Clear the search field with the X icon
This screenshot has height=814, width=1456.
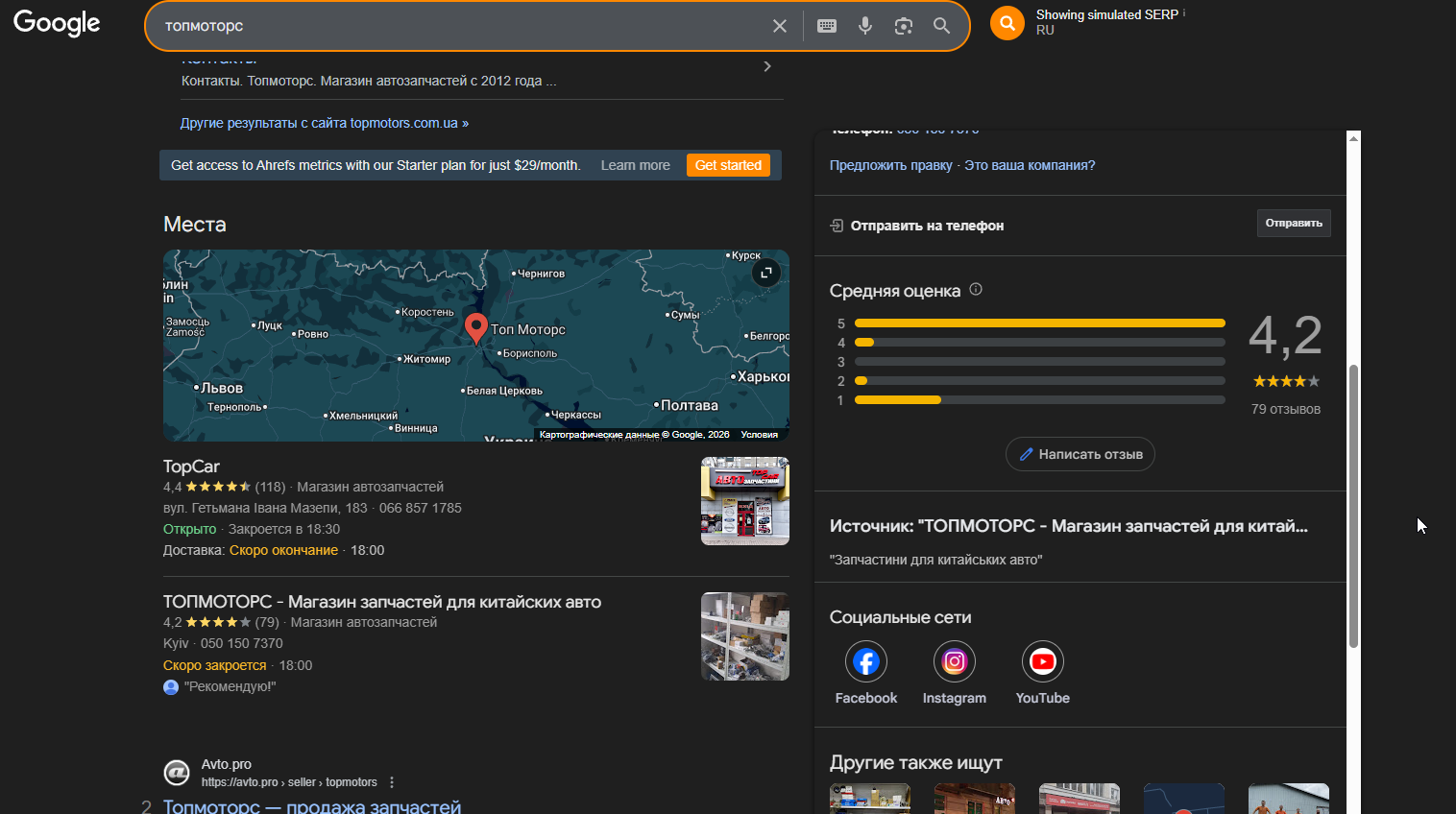[x=780, y=26]
